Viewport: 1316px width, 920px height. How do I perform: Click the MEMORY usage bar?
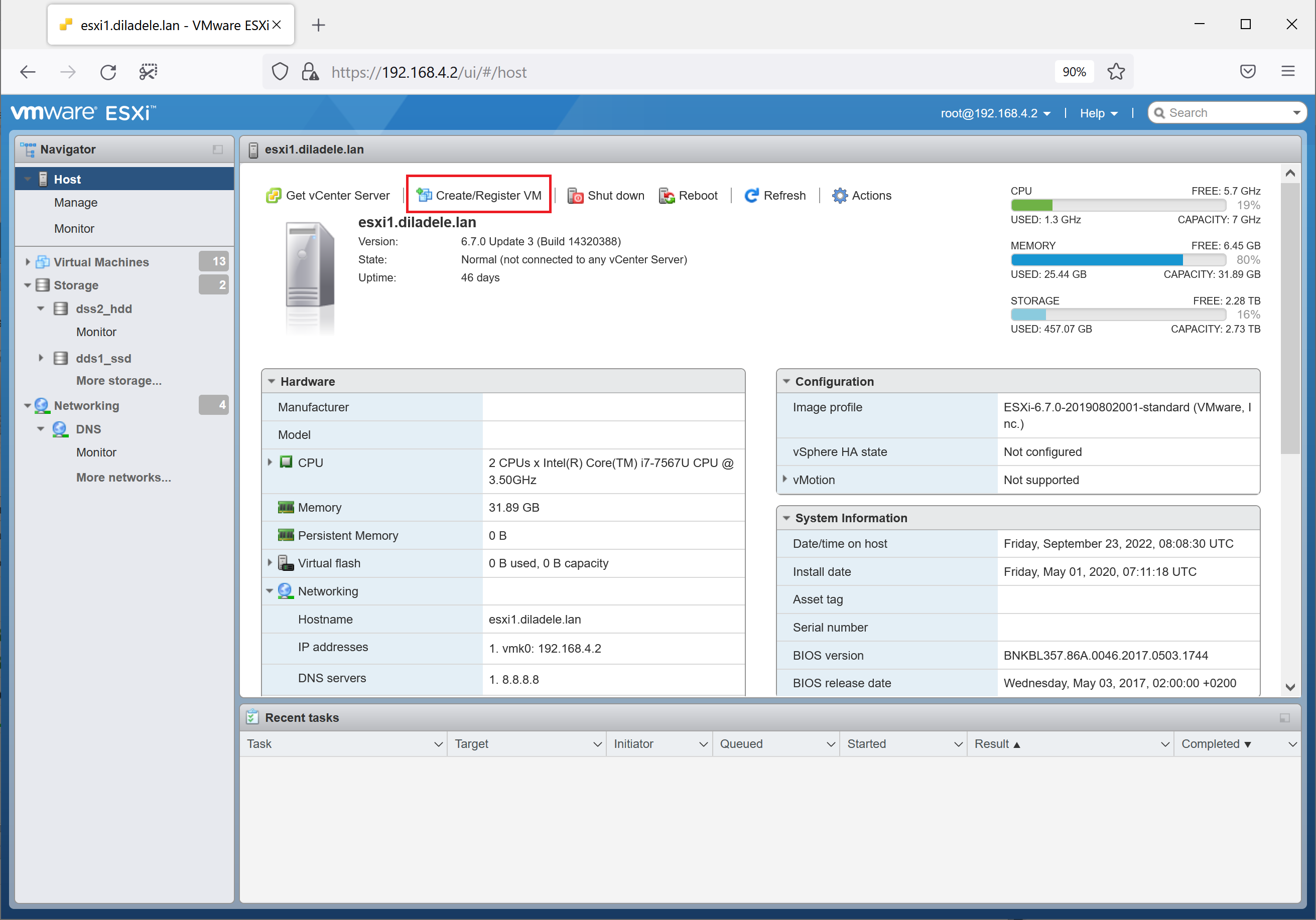point(1118,260)
